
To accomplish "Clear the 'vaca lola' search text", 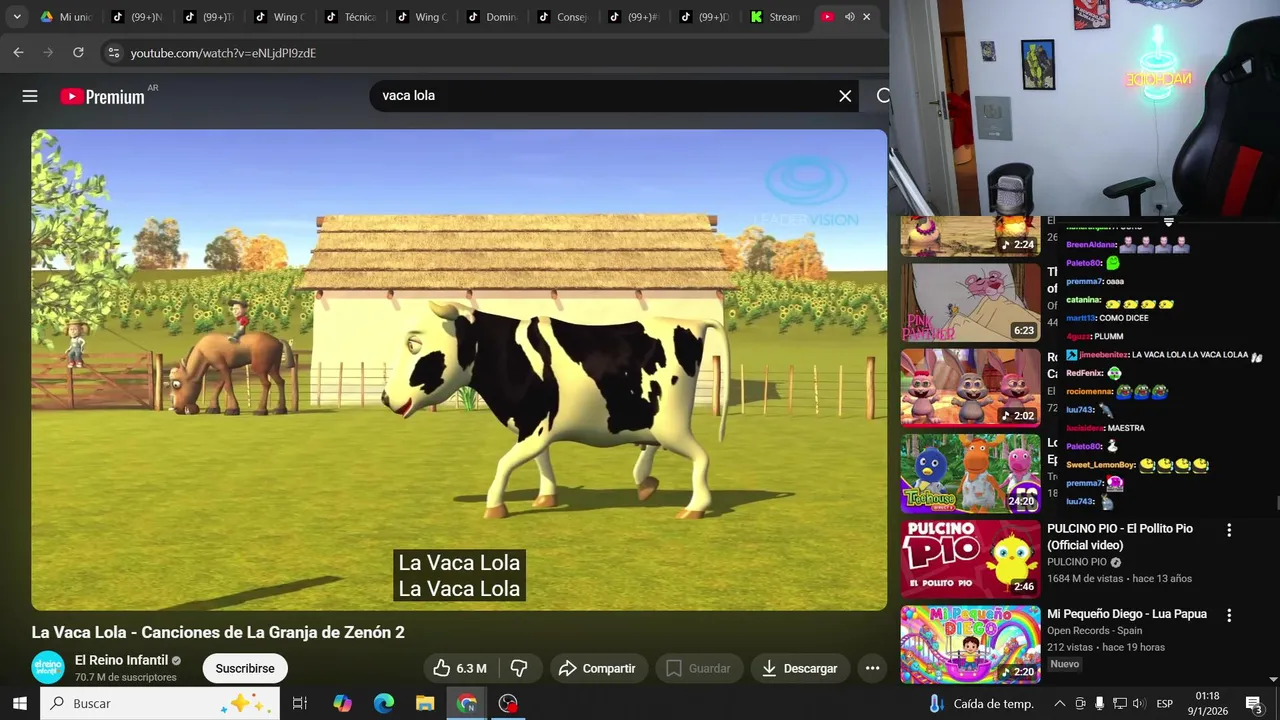I will 845,96.
